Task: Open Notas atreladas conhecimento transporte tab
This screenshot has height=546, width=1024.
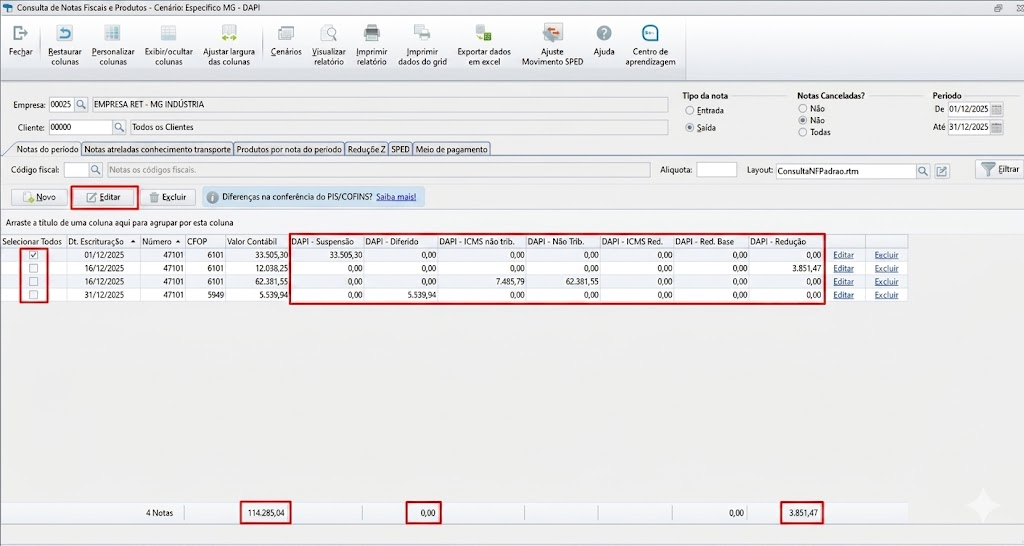Action: (x=157, y=149)
